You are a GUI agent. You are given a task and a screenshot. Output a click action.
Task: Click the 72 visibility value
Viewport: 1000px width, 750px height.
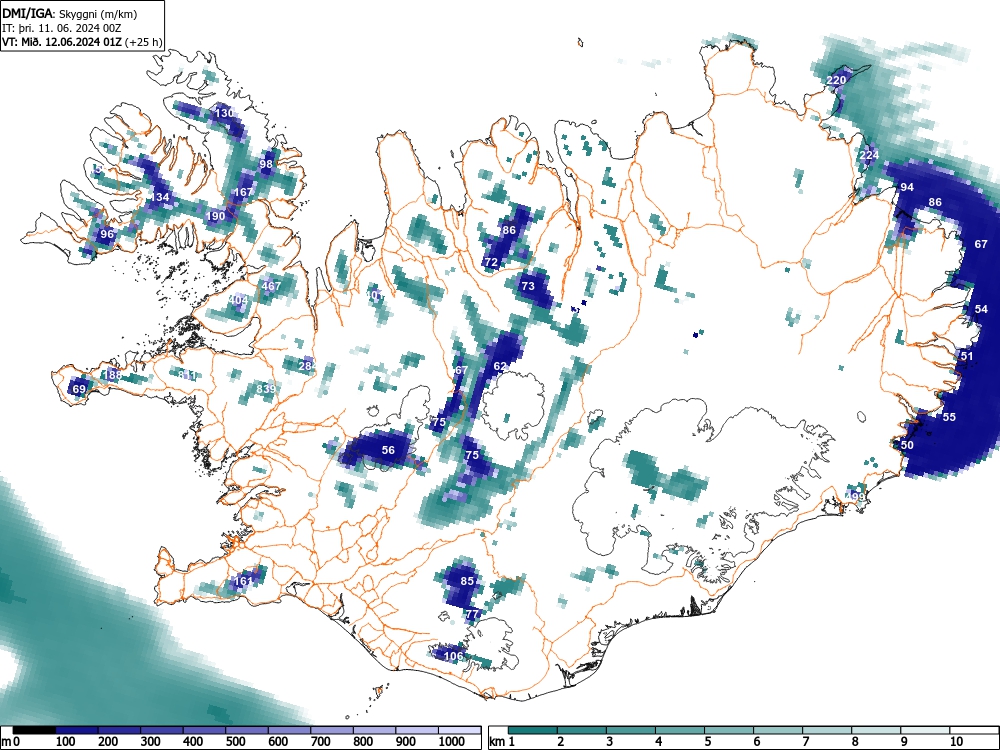point(491,262)
